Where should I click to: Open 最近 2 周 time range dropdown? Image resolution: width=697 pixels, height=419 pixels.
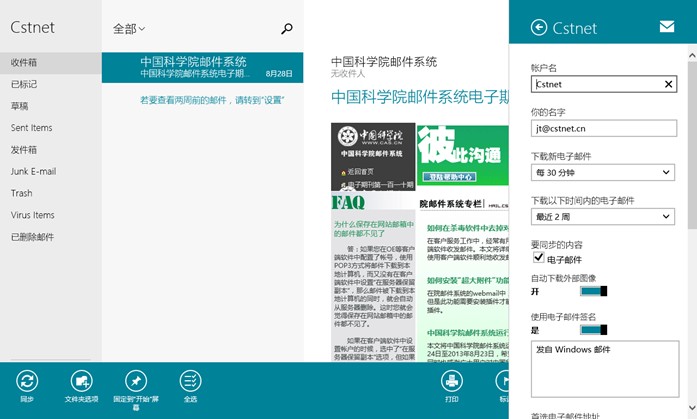(x=603, y=216)
